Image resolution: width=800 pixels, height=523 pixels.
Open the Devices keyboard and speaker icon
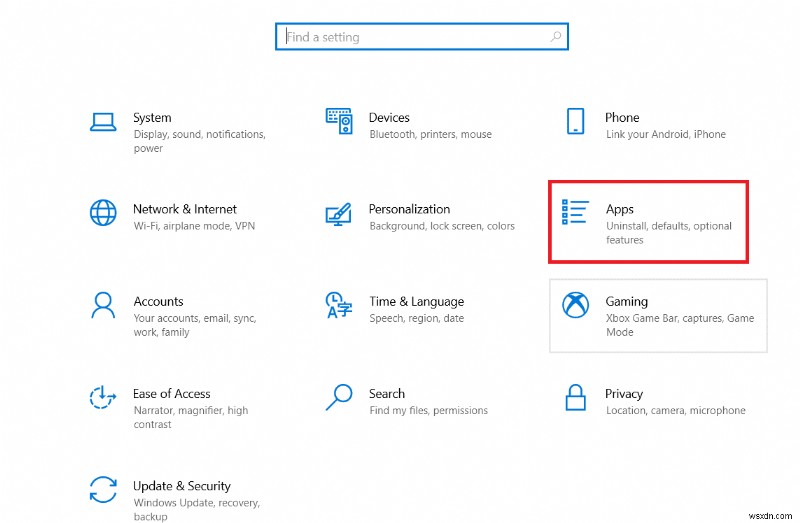(x=339, y=122)
